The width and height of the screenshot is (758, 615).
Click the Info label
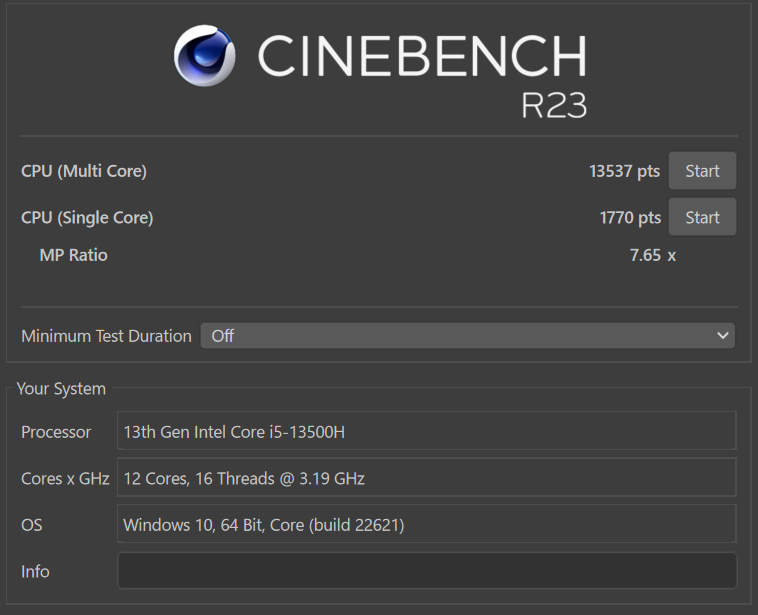(x=35, y=571)
